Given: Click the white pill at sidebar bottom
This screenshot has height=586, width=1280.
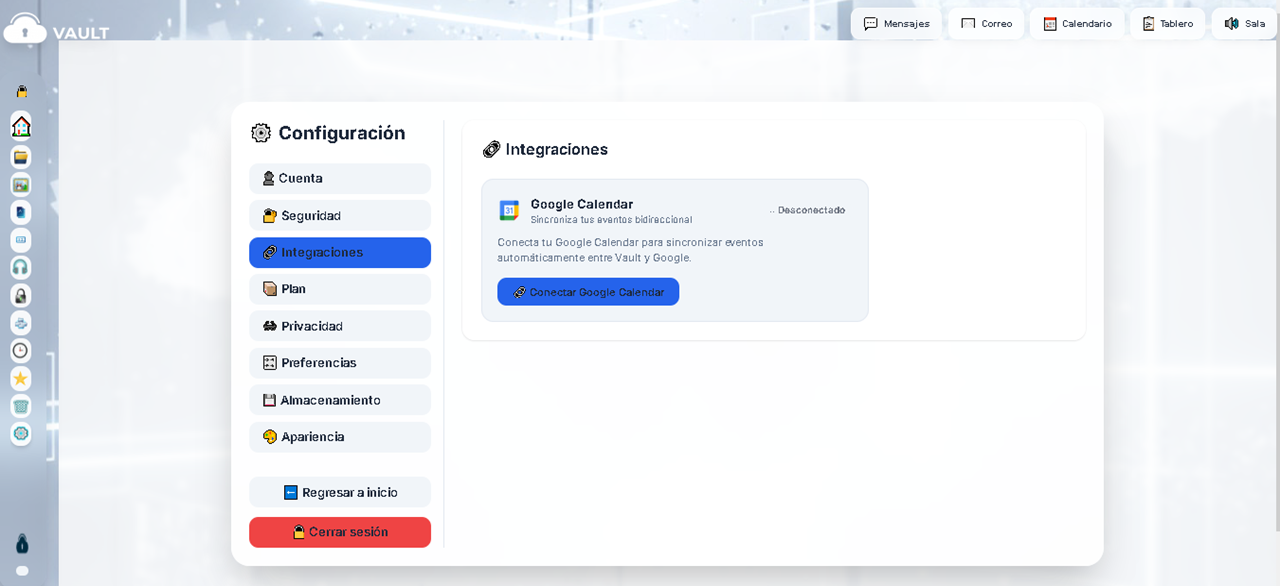Looking at the screenshot, I should 22,571.
